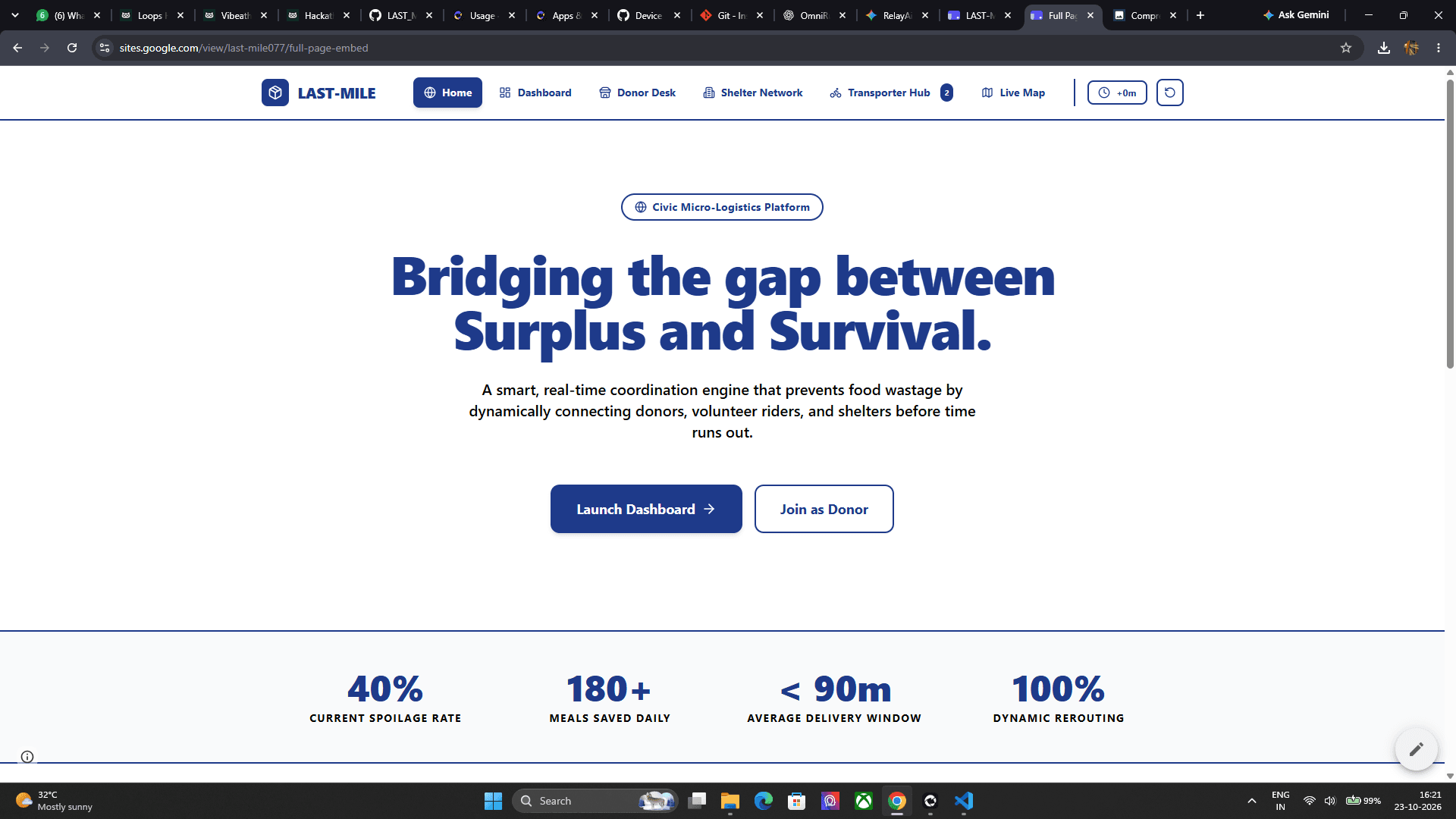Click the Civic Micro-Logistics Platform pill

(722, 207)
